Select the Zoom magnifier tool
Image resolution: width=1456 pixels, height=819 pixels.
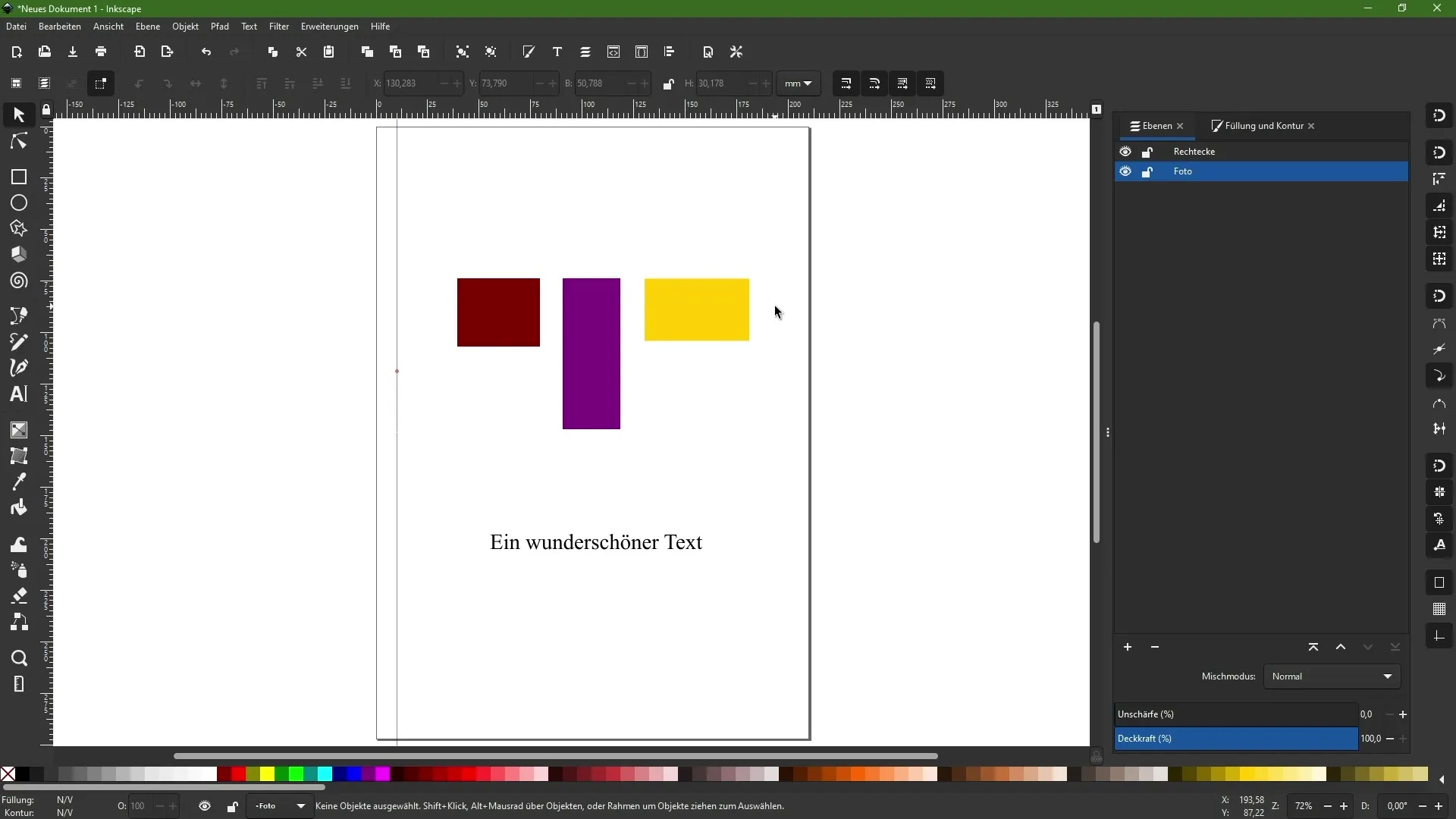tap(19, 658)
